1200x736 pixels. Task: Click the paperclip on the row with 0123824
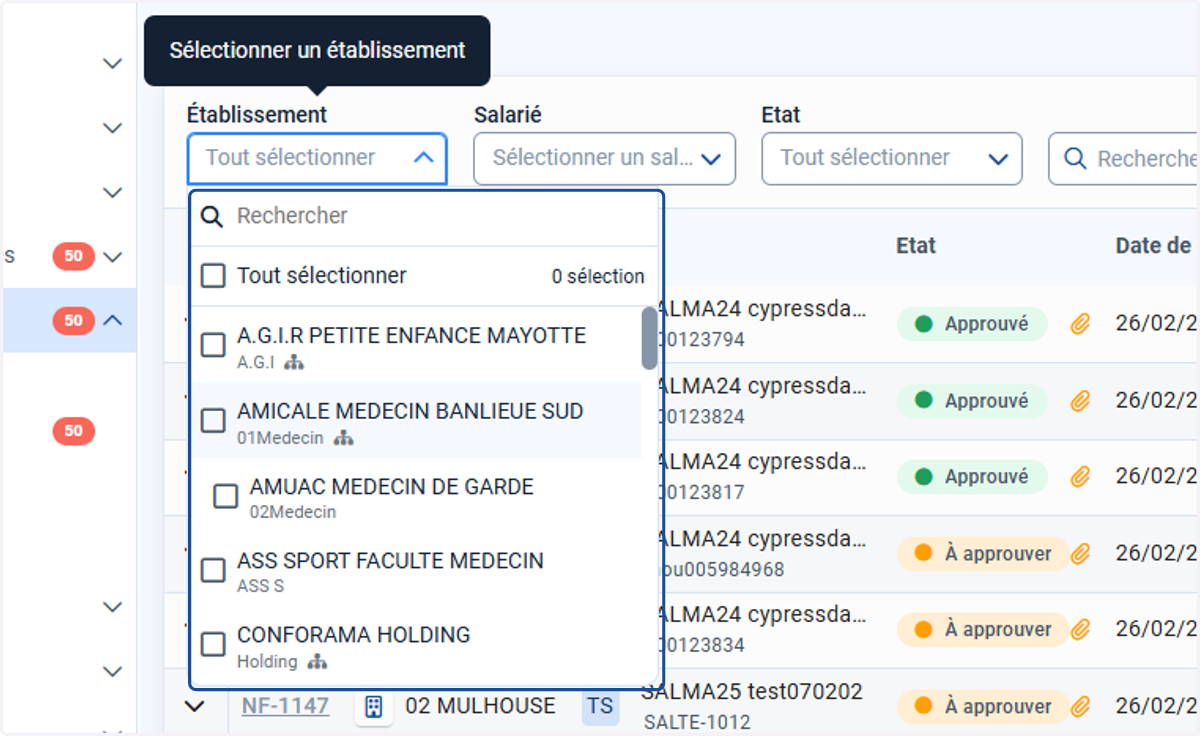click(1080, 401)
